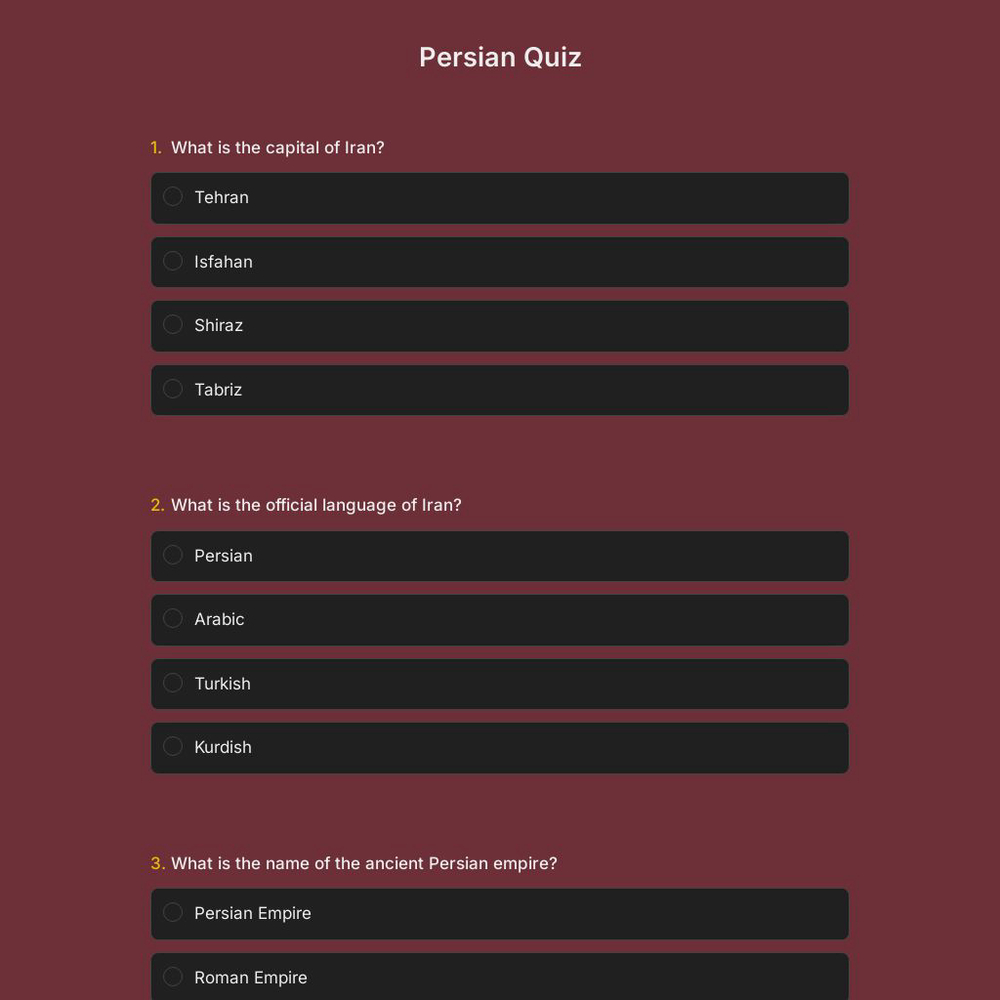1000x1000 pixels.
Task: Click the Tabriz answer row
Action: coord(500,389)
